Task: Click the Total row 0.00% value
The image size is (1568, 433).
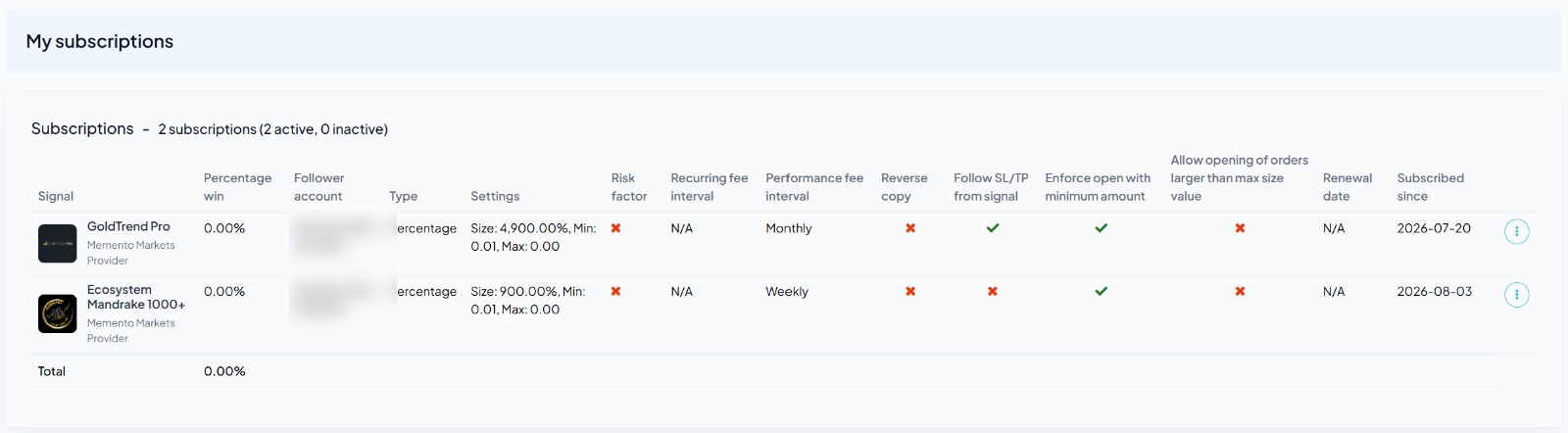Action: pos(224,371)
